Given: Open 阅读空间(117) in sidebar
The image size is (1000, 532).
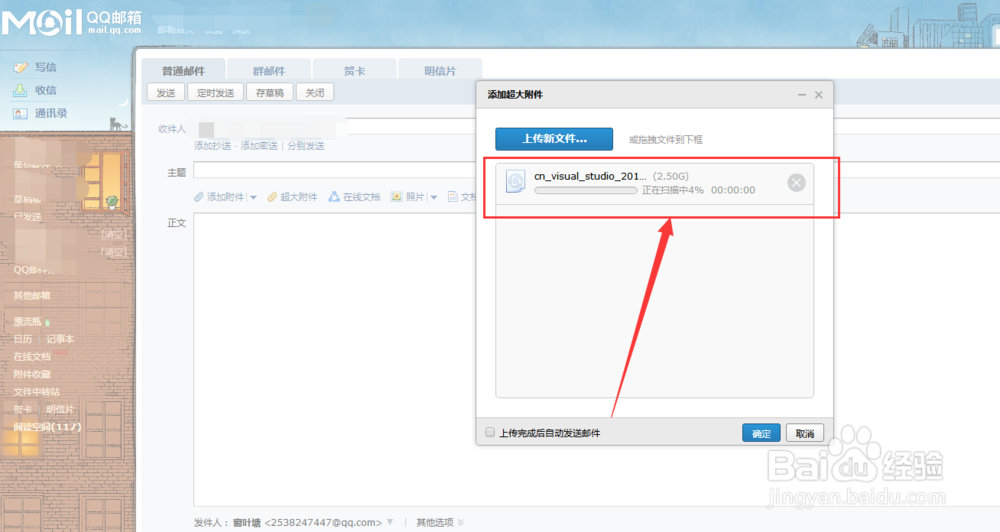Looking at the screenshot, I should [48, 427].
